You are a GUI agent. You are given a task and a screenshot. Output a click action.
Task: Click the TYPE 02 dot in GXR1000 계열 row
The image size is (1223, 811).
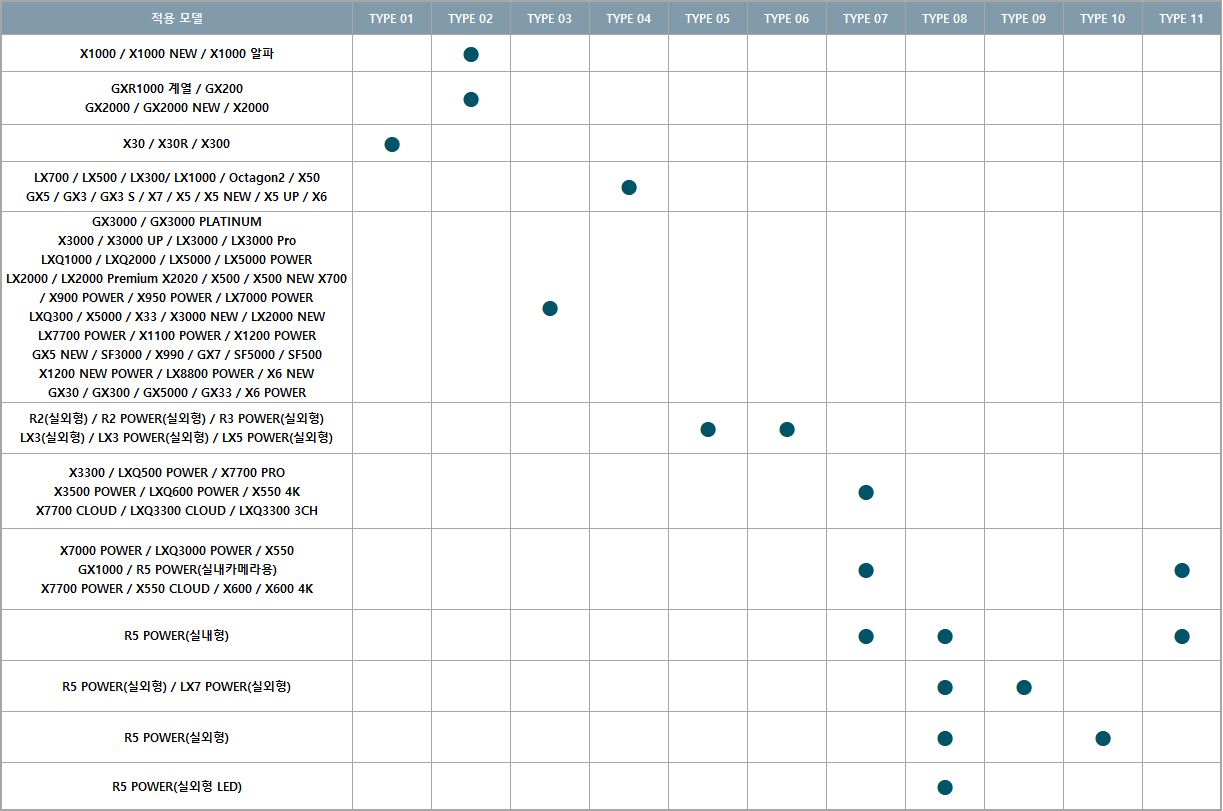pyautogui.click(x=471, y=99)
